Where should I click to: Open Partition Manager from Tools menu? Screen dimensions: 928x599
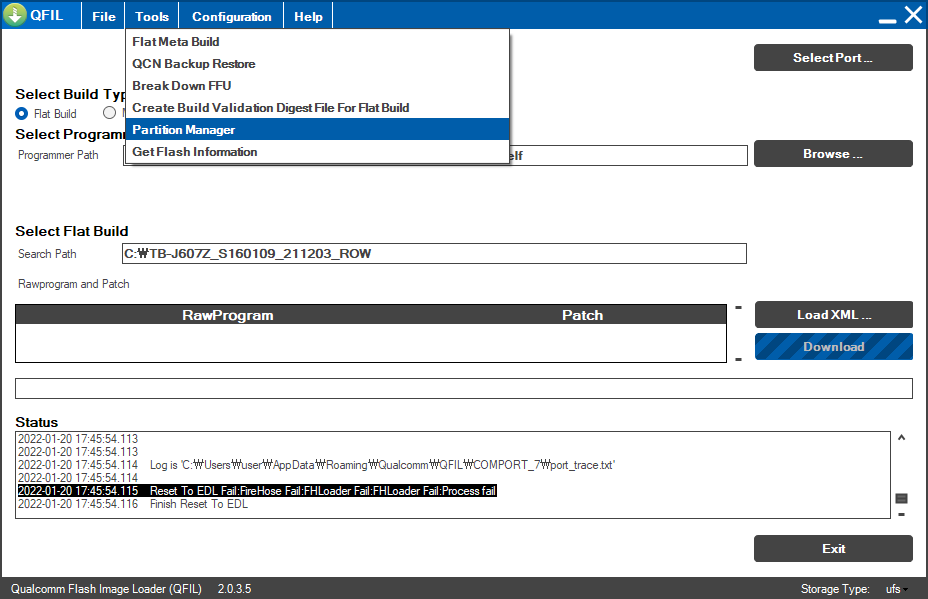[317, 129]
